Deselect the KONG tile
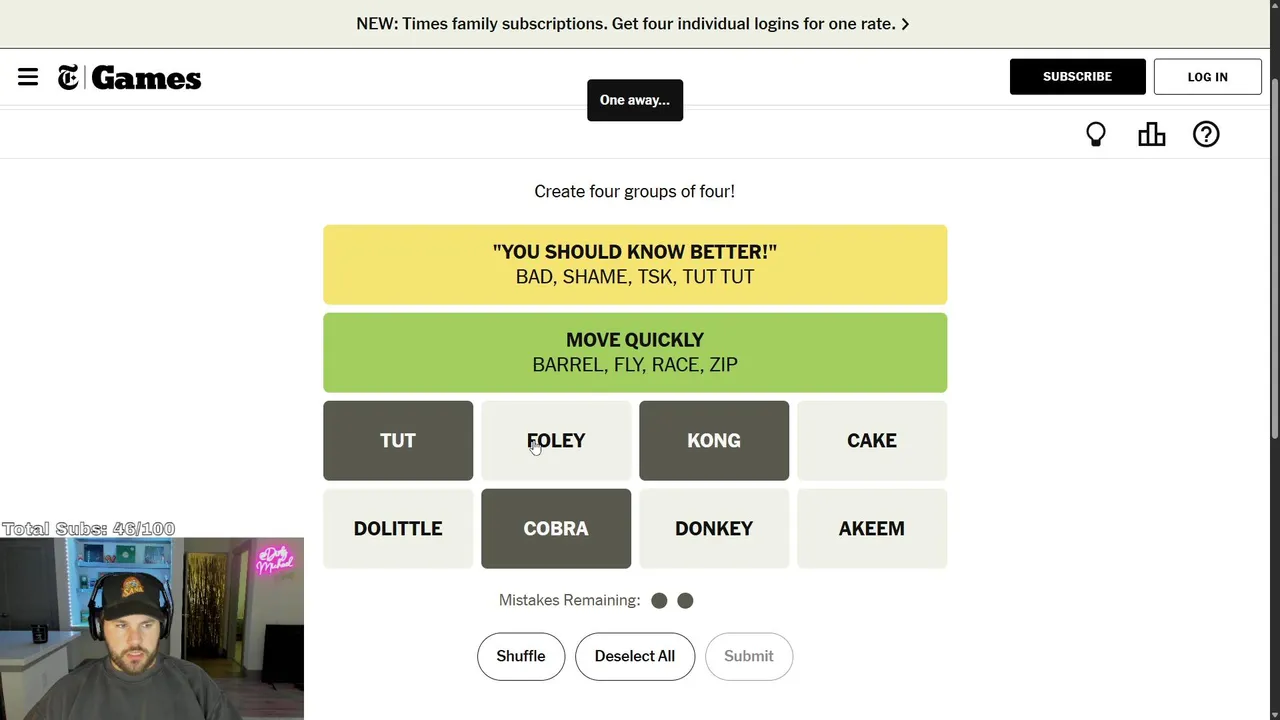Screen dimensions: 1280x720 (714, 440)
